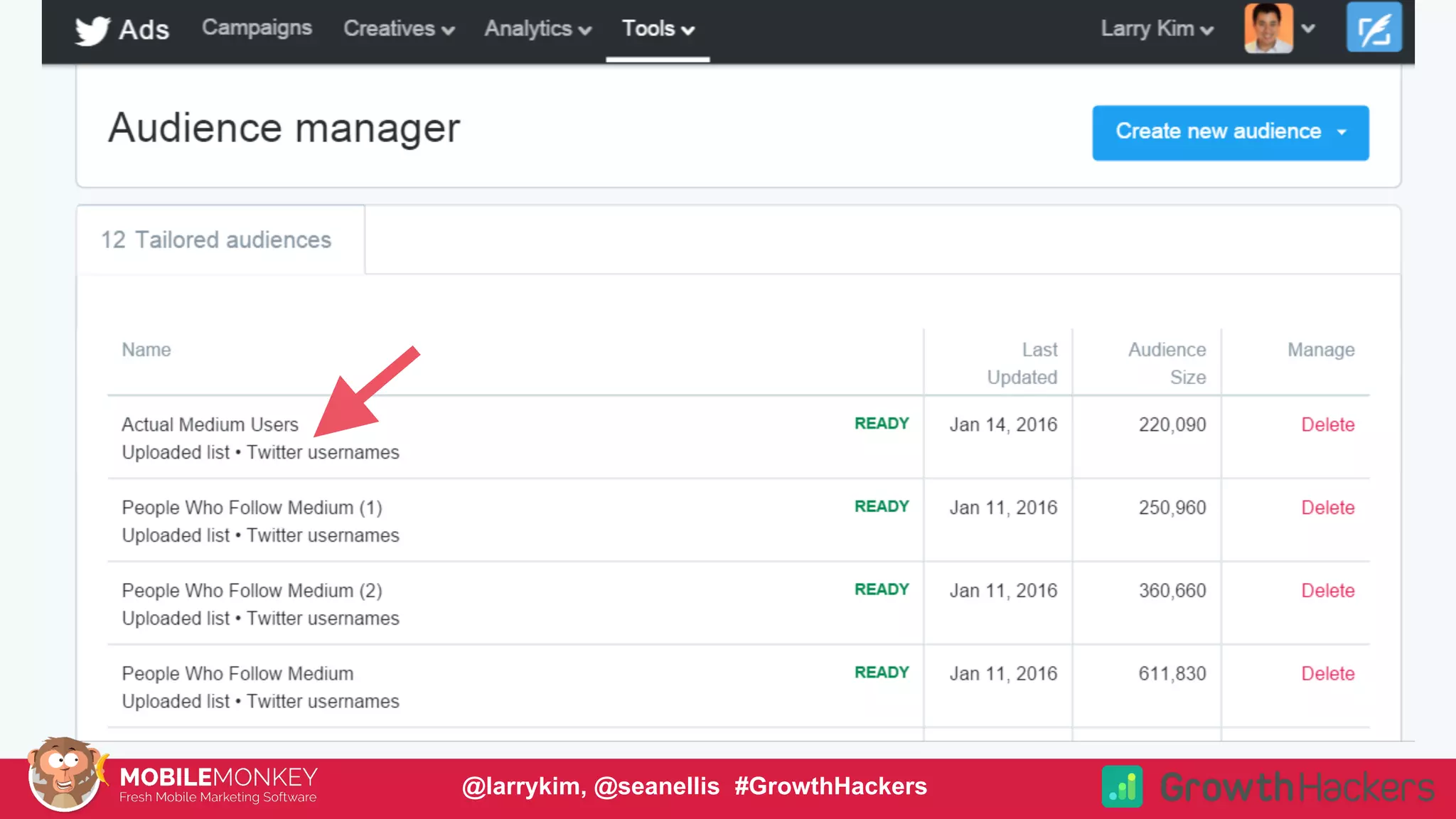
Task: Click the 250,960 audience size value
Action: click(1172, 508)
